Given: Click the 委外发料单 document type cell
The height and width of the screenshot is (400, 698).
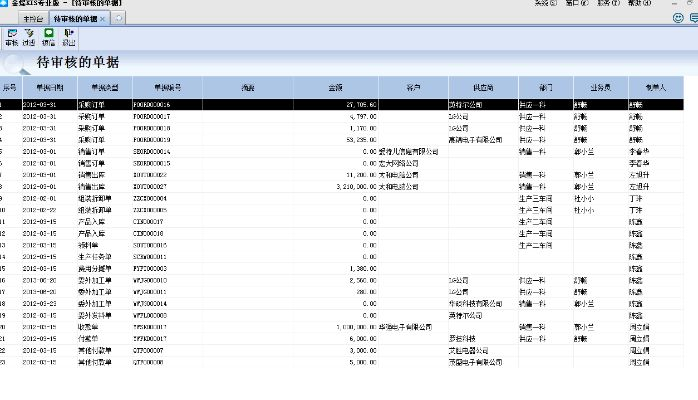Looking at the screenshot, I should coord(95,315).
